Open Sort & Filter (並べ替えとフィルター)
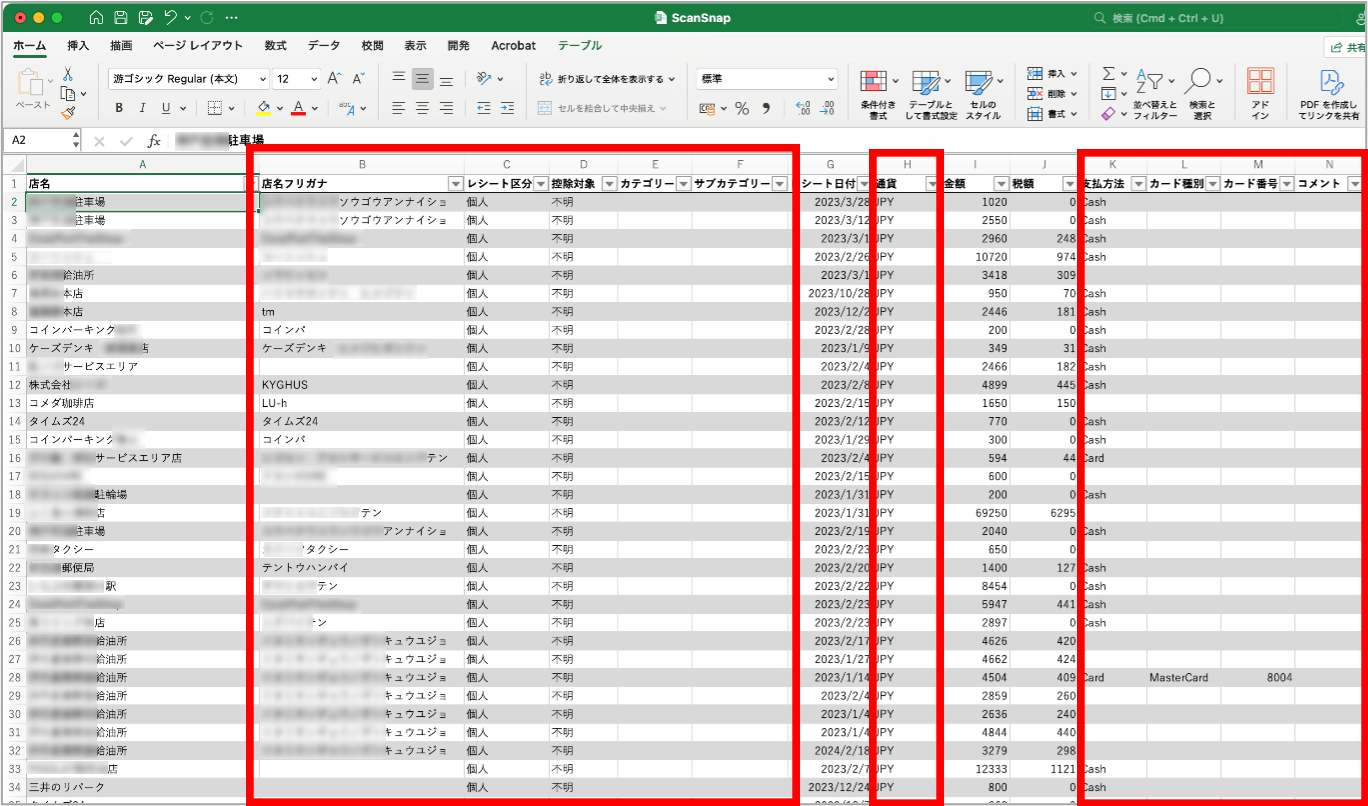The width and height of the screenshot is (1368, 806). pos(1154,94)
